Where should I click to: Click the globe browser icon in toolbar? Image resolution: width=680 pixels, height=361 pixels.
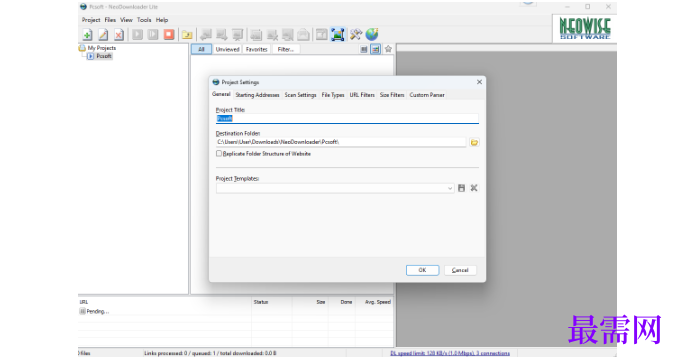pos(372,35)
